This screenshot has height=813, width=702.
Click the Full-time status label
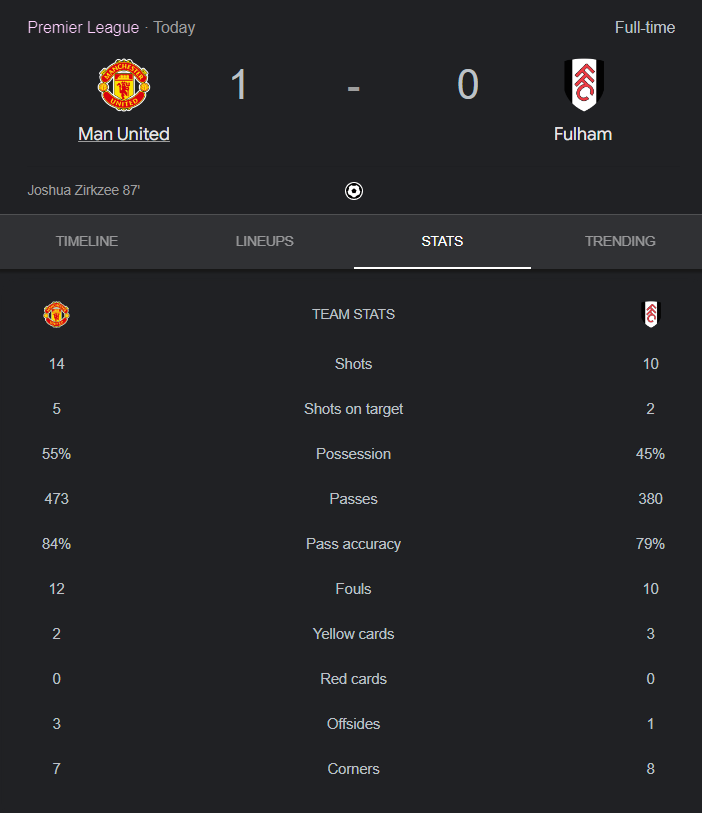tap(645, 27)
